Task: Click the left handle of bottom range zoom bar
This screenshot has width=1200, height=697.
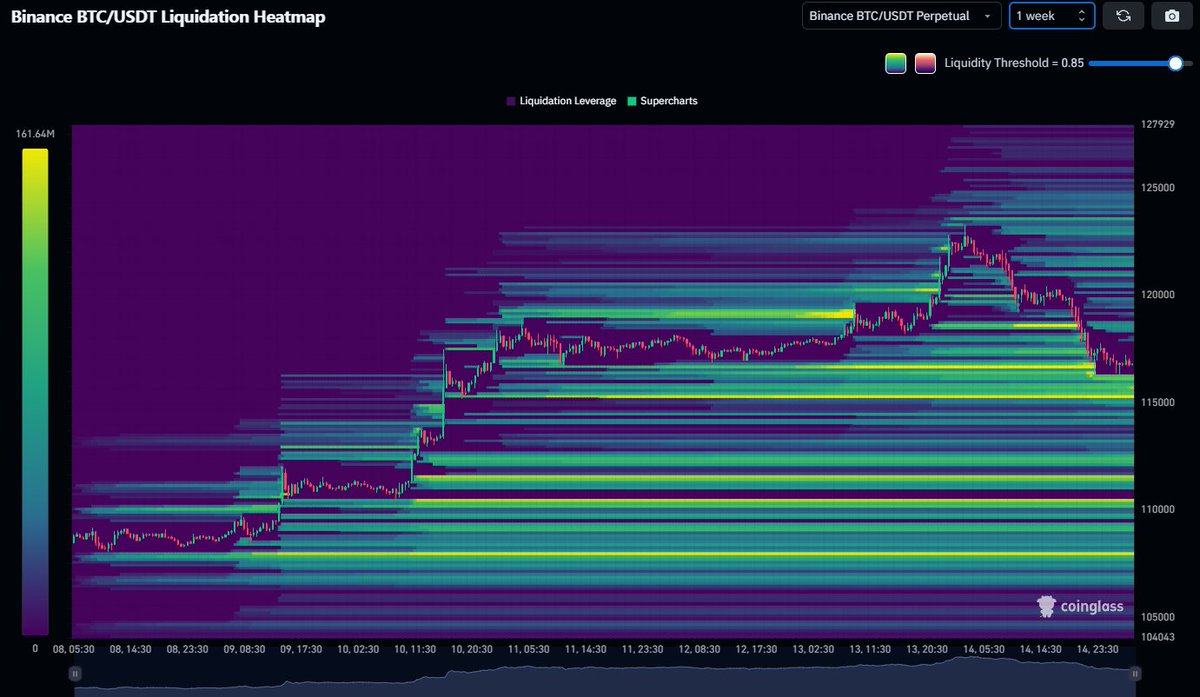Action: click(75, 673)
